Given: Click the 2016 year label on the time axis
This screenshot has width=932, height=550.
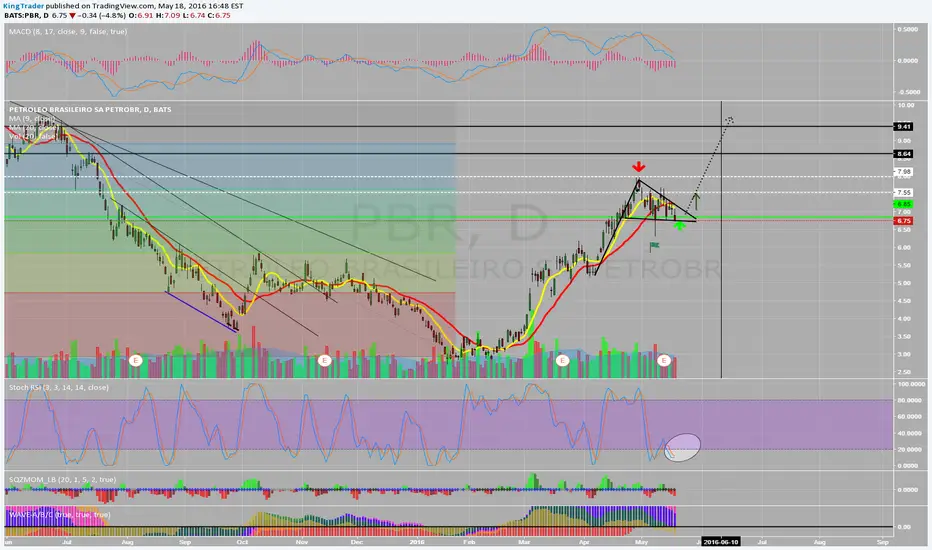Looking at the screenshot, I should 417,542.
